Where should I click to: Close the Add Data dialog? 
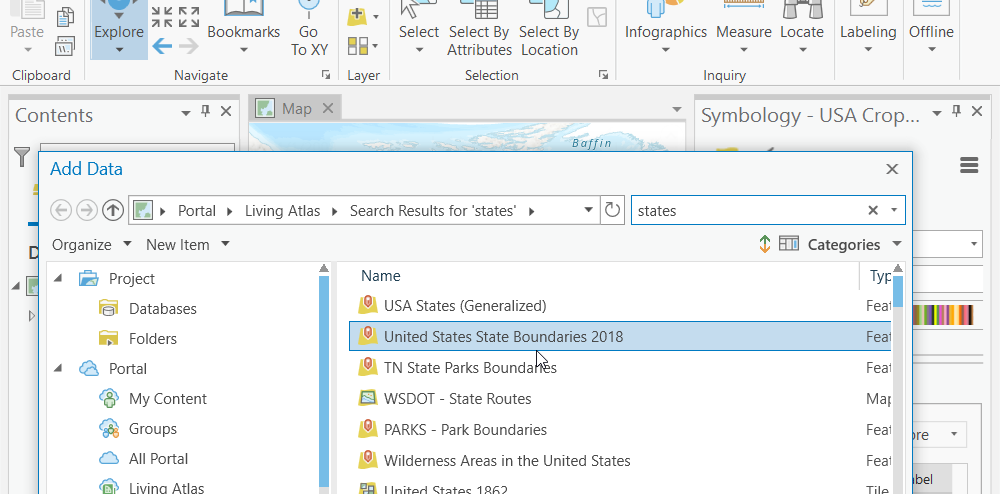(x=892, y=169)
